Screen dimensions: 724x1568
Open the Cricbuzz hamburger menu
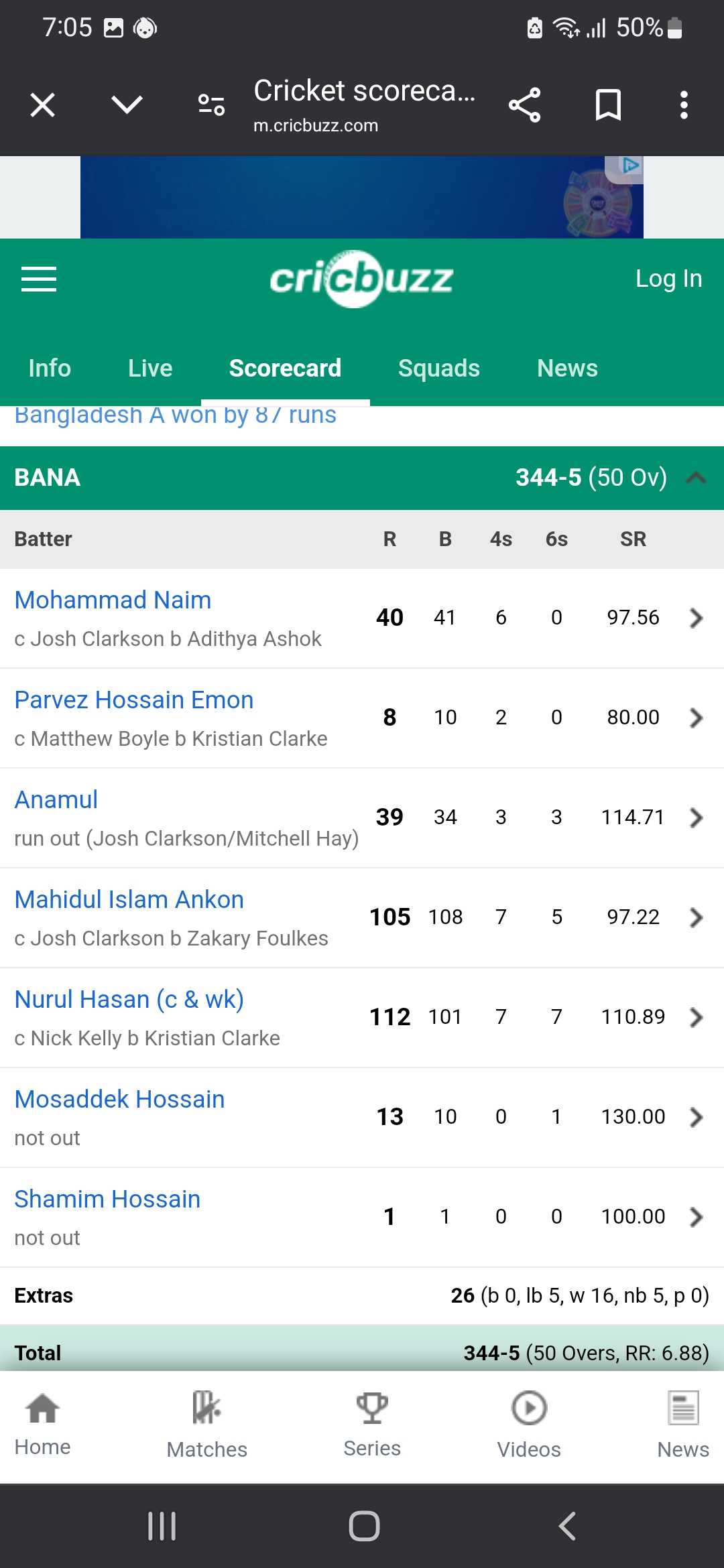coord(39,279)
